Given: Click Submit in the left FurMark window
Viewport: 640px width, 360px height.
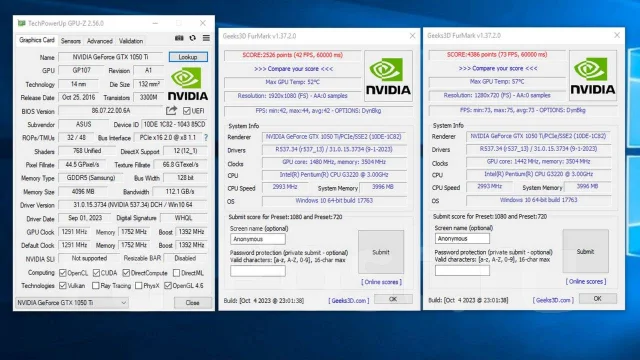Looking at the screenshot, I should pos(381,252).
